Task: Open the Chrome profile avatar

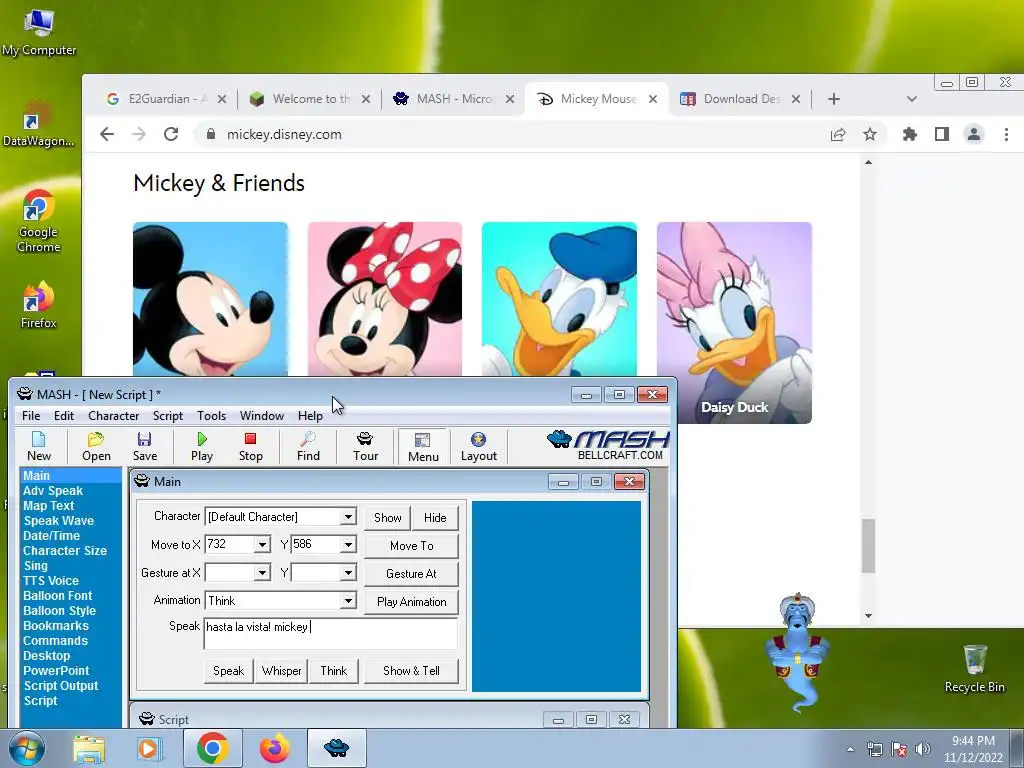Action: tap(974, 135)
